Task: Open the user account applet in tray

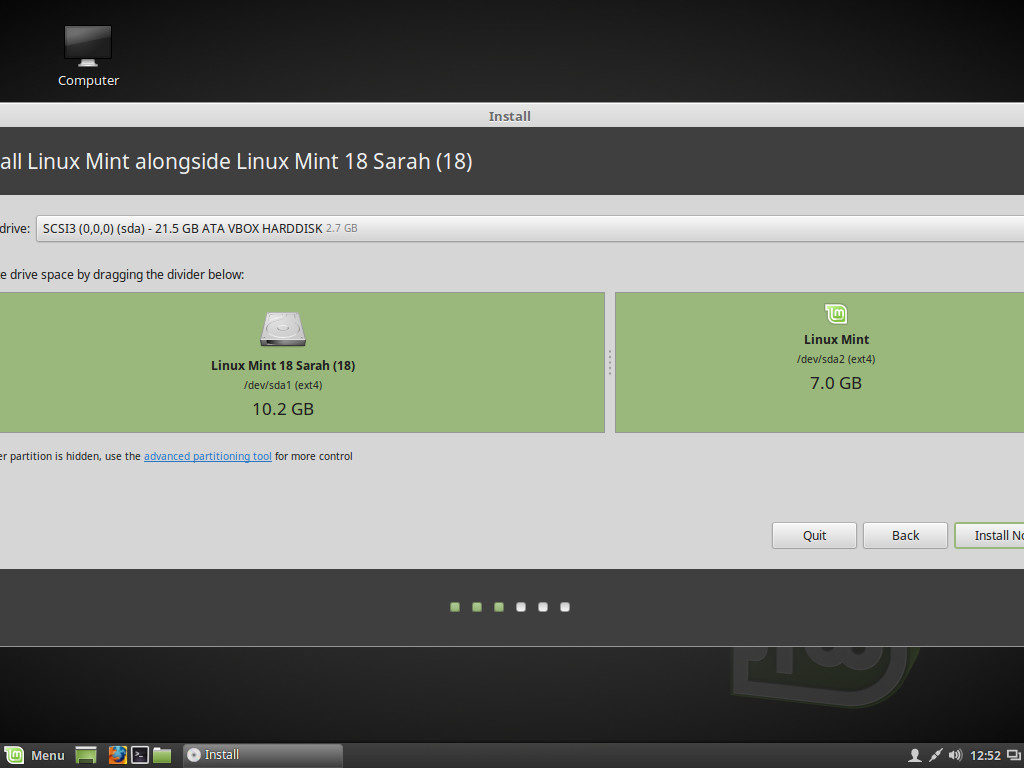Action: pos(914,755)
